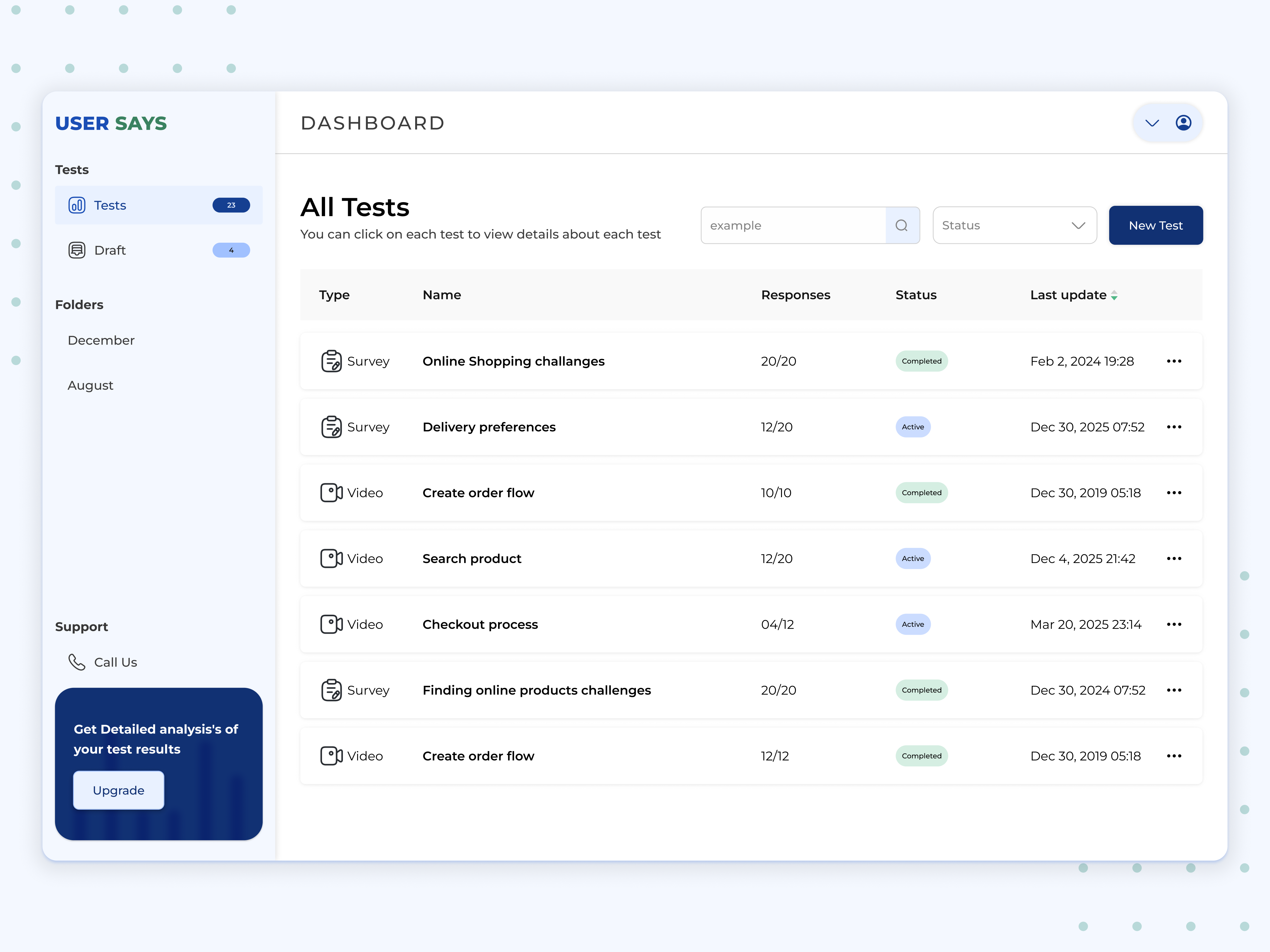Click the New Test button

click(1155, 225)
